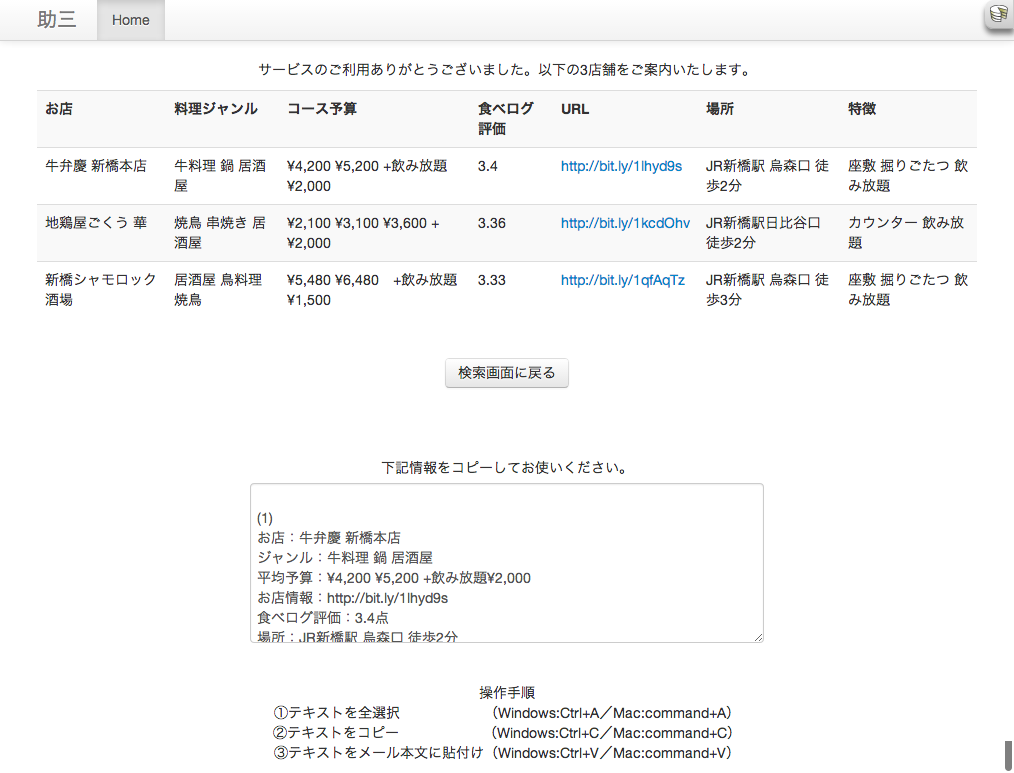The height and width of the screenshot is (773, 1014).
Task: Click textarea line ジャンル：牛料理 鍋 居酒屋
Action: (345, 558)
